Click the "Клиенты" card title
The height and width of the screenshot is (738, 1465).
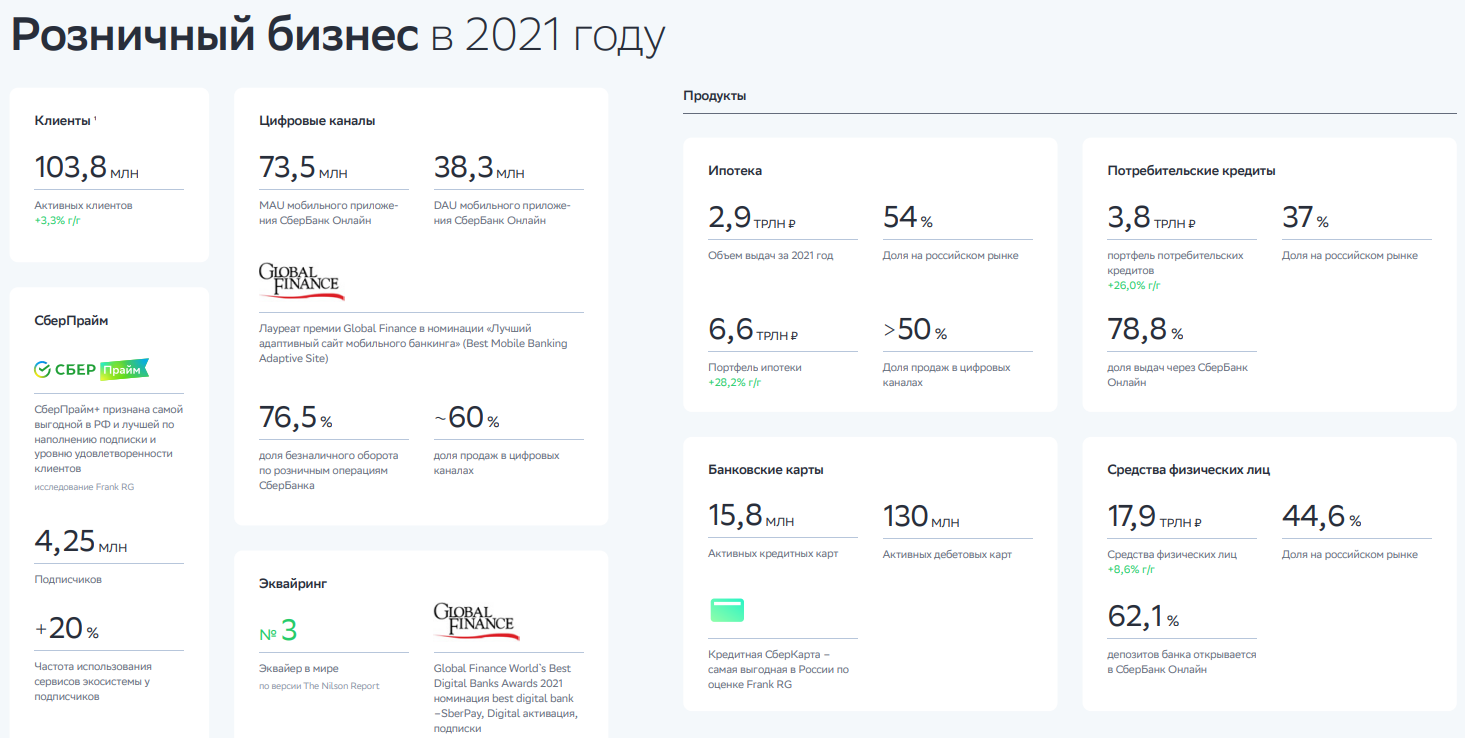[x=63, y=121]
